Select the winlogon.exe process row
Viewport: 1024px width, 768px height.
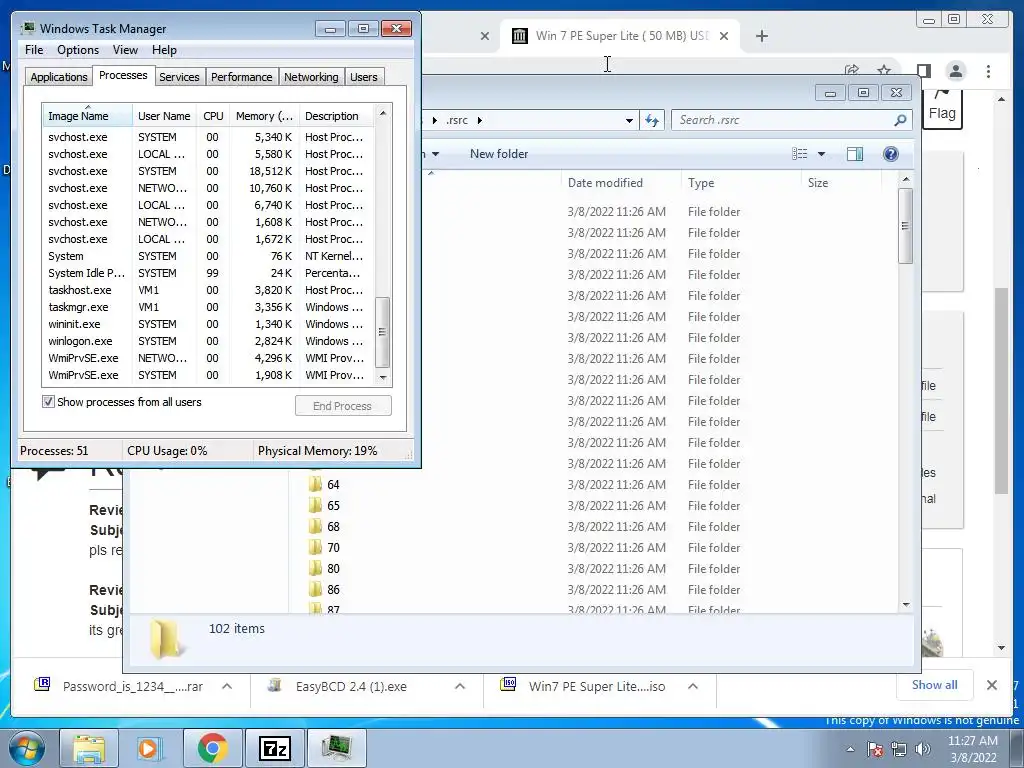[x=208, y=341]
